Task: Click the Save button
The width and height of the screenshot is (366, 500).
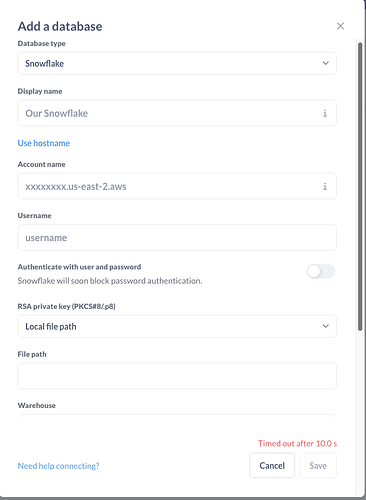Action: [318, 466]
